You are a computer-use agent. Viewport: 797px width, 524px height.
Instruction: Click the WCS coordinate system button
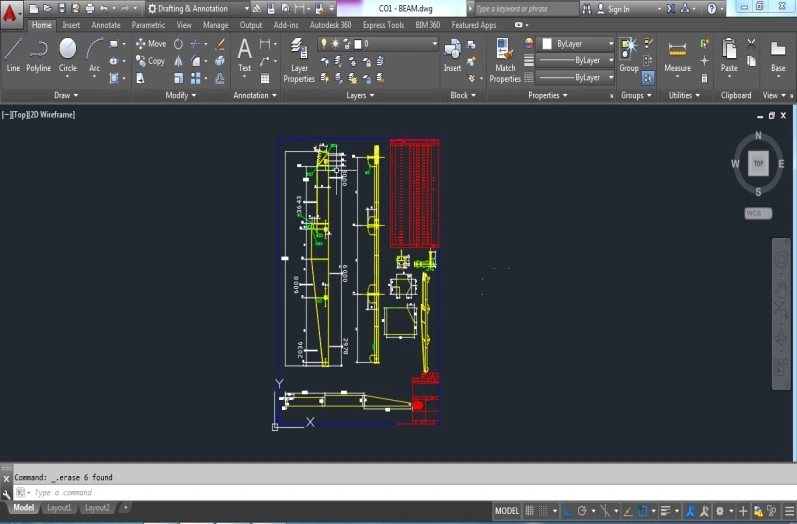pos(758,213)
